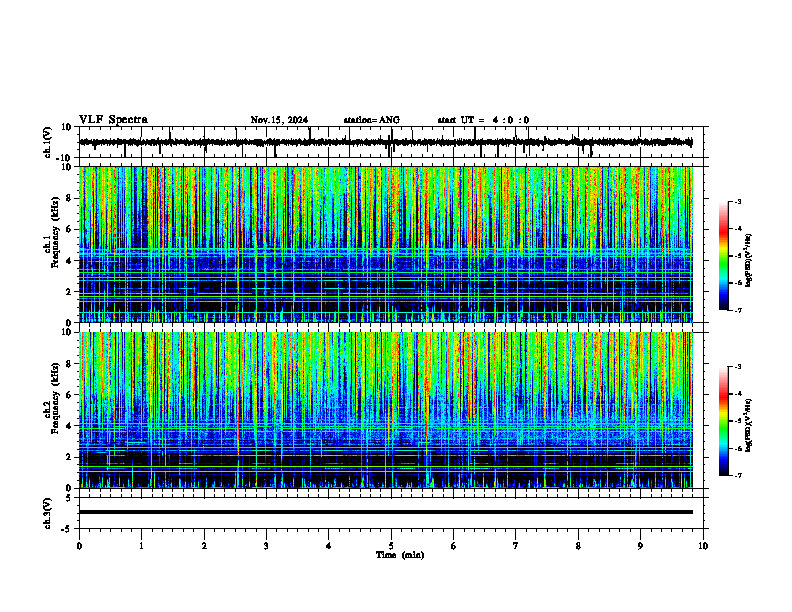The image size is (792, 612).
Task: Click time-axis tick label "9"
Action: click(x=640, y=546)
